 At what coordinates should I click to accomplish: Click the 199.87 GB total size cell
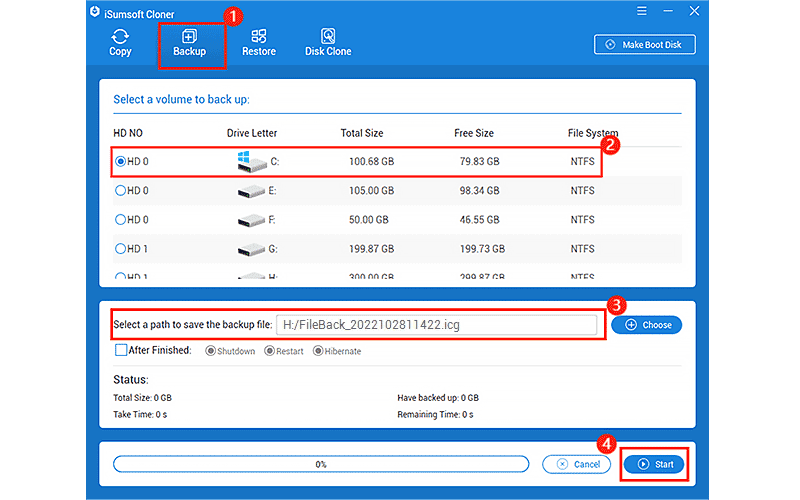[x=371, y=248]
